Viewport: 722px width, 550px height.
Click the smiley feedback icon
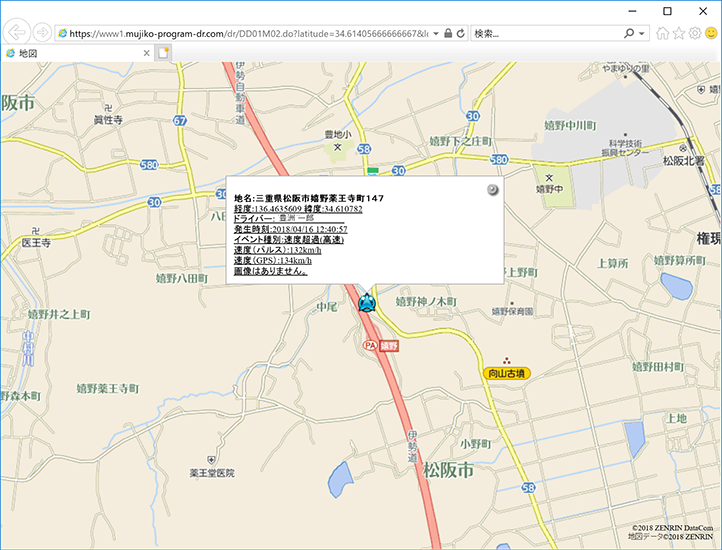[710, 33]
